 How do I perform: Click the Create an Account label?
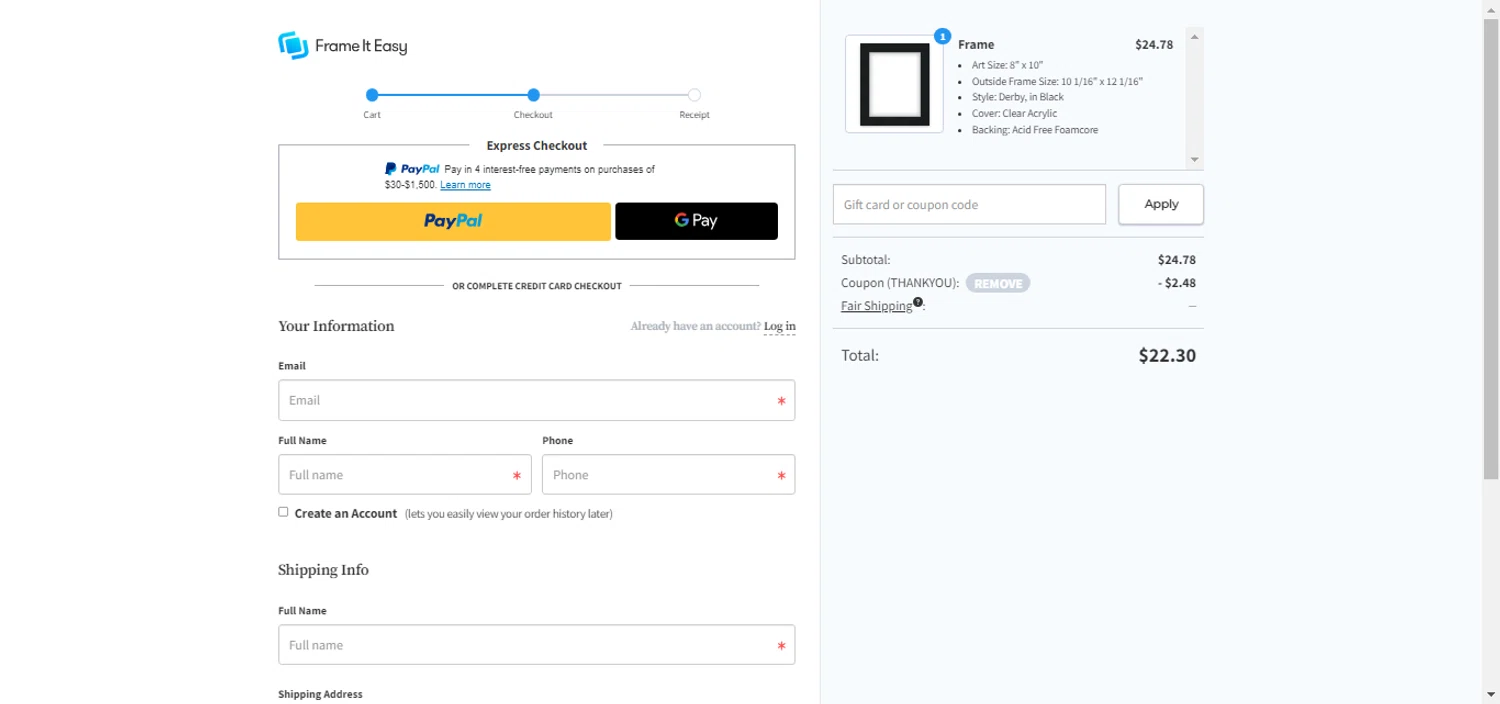pos(346,513)
